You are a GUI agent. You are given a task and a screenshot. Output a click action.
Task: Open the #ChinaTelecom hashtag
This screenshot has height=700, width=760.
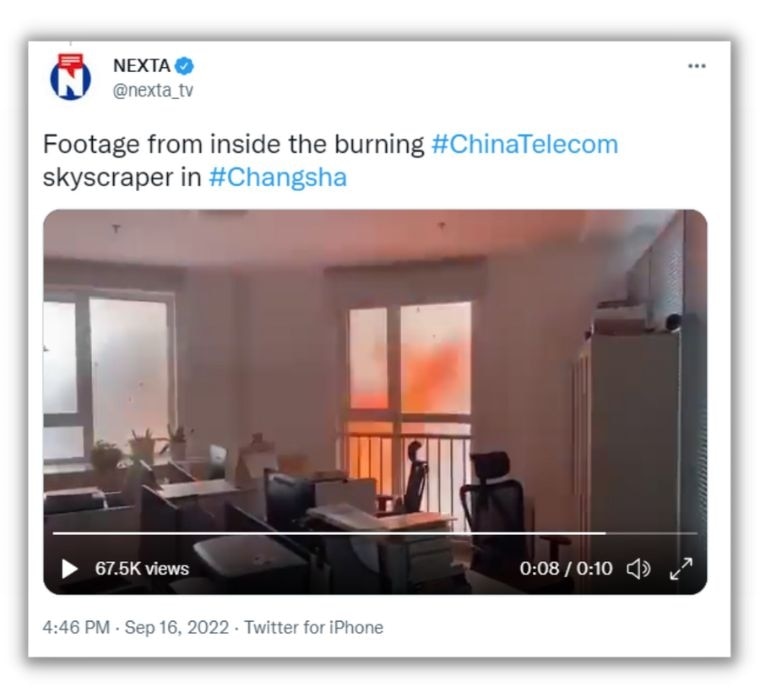click(x=524, y=144)
